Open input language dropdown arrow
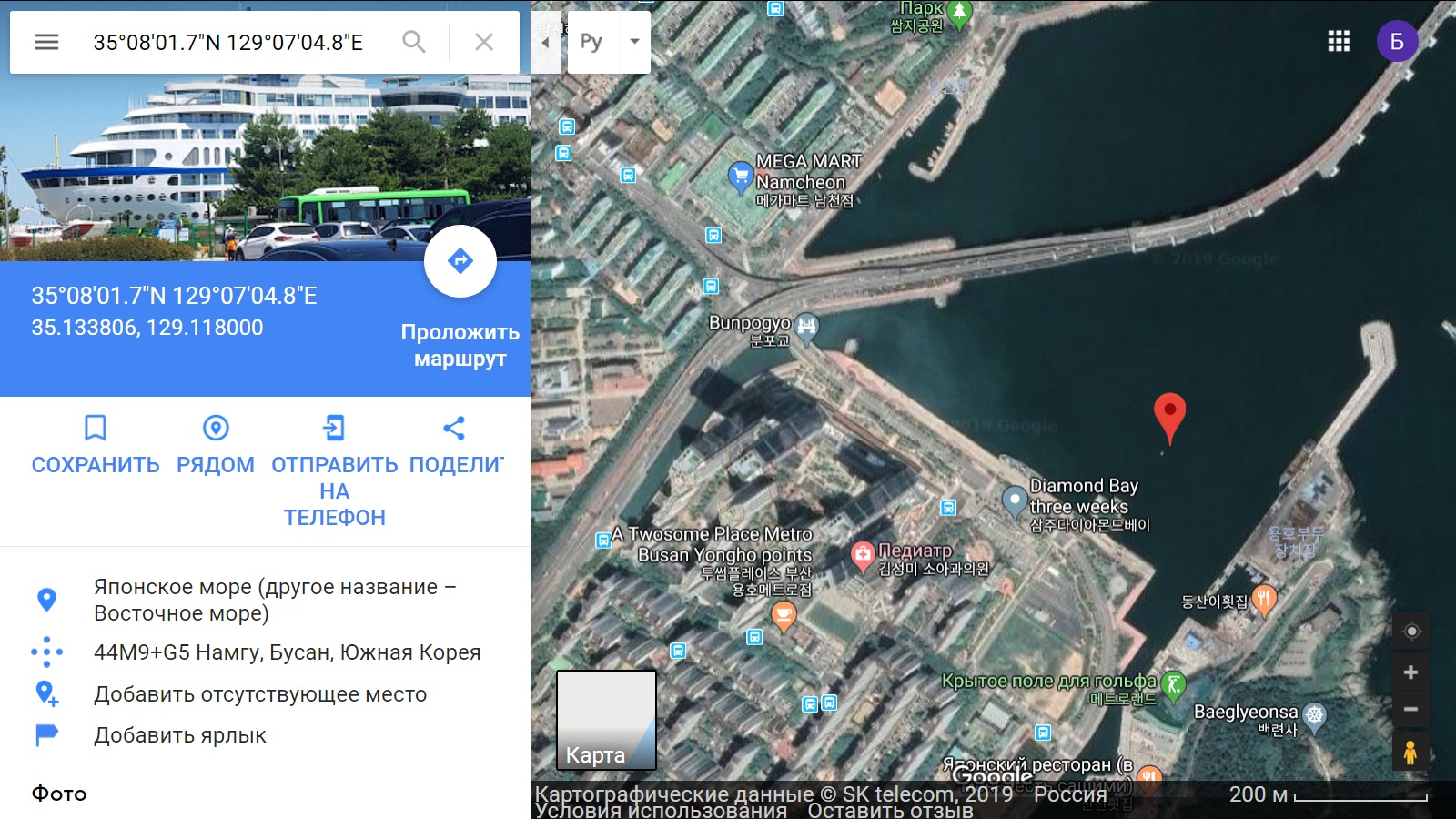The height and width of the screenshot is (819, 1456). point(634,42)
